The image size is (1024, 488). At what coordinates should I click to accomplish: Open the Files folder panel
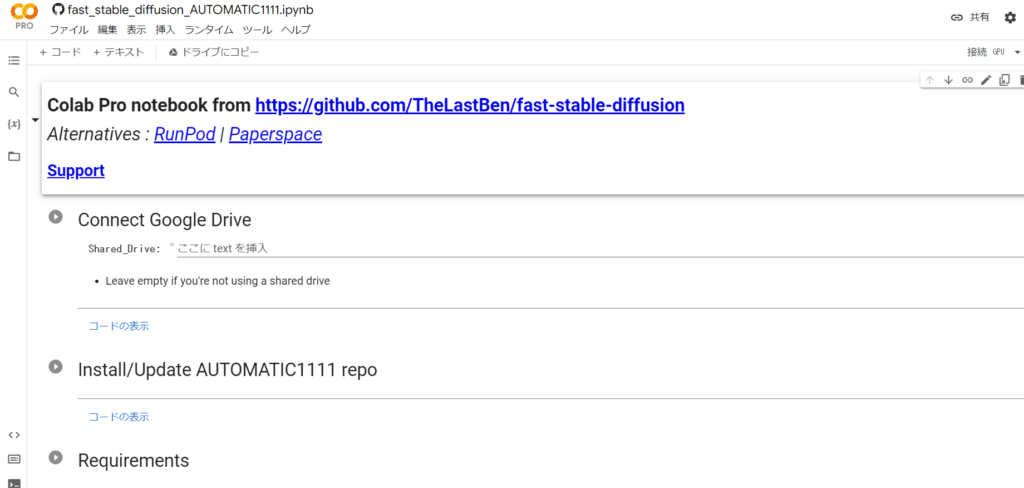14,156
